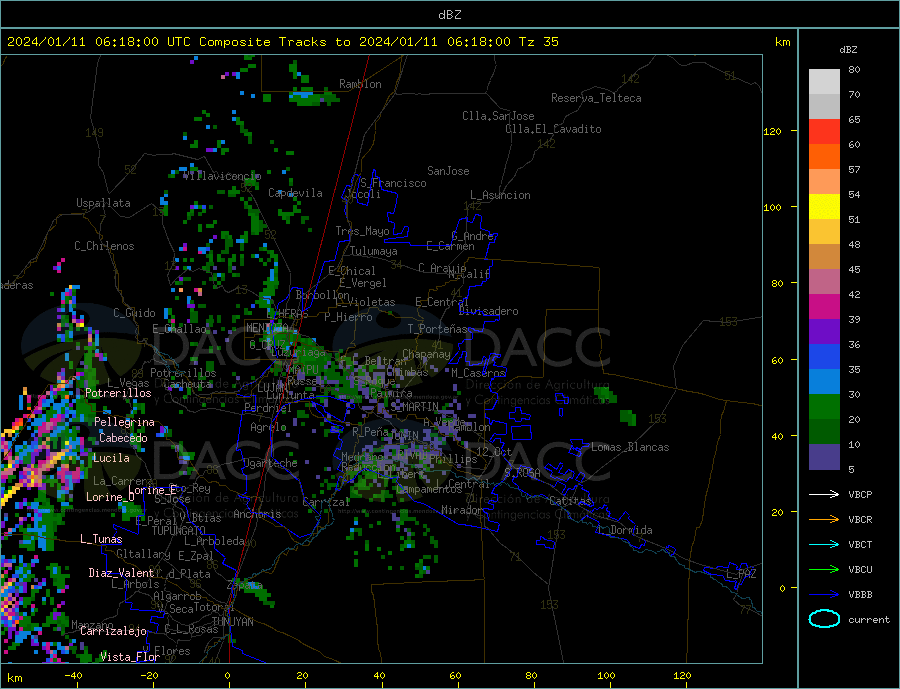The width and height of the screenshot is (900, 689).
Task: Click the 'E_Carmen' map label
Action: coord(451,246)
